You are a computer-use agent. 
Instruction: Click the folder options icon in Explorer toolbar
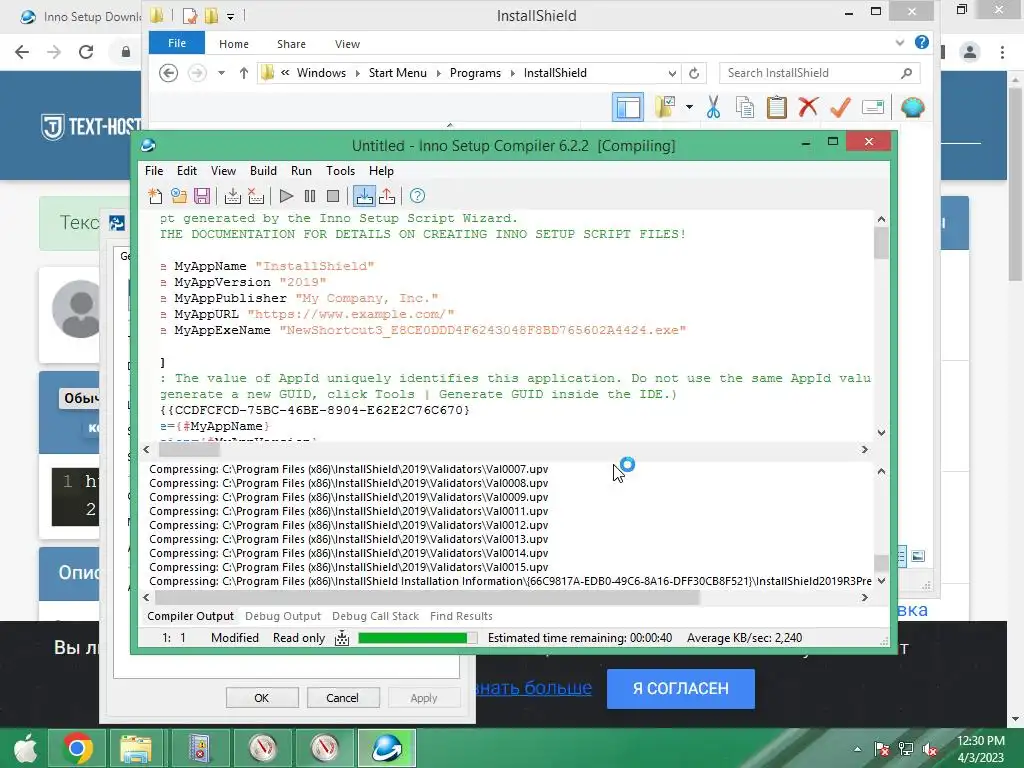tap(665, 107)
